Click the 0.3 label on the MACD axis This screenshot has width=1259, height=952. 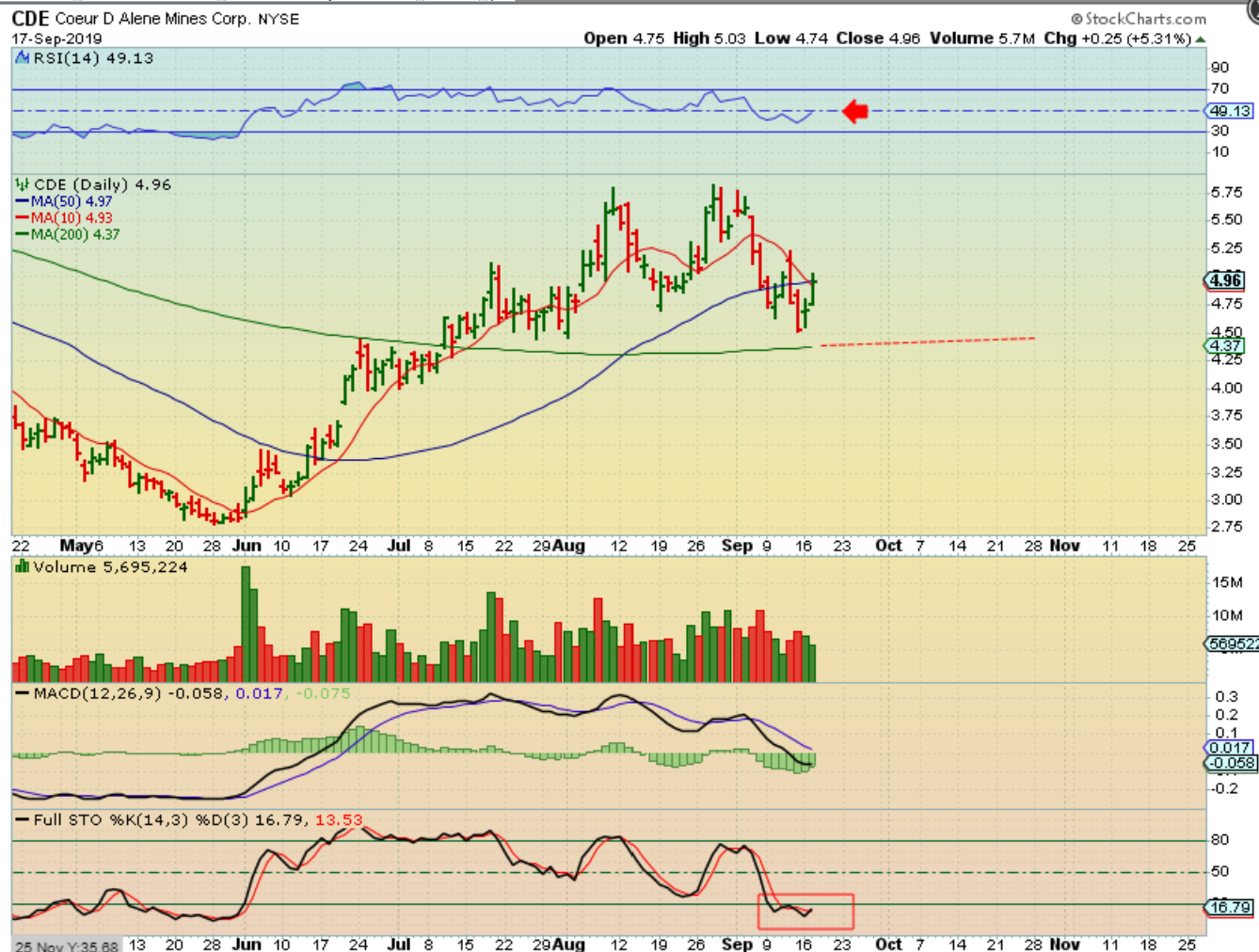pos(1227,697)
